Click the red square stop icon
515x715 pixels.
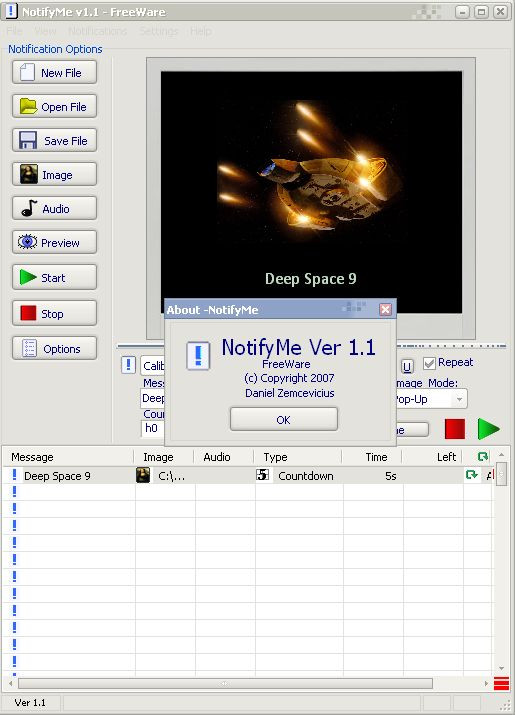point(455,429)
